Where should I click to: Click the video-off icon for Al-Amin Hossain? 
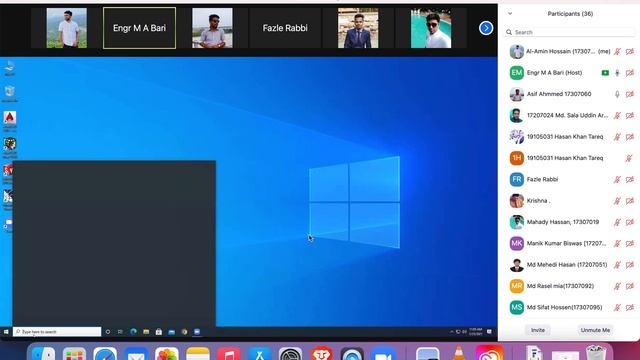(630, 51)
